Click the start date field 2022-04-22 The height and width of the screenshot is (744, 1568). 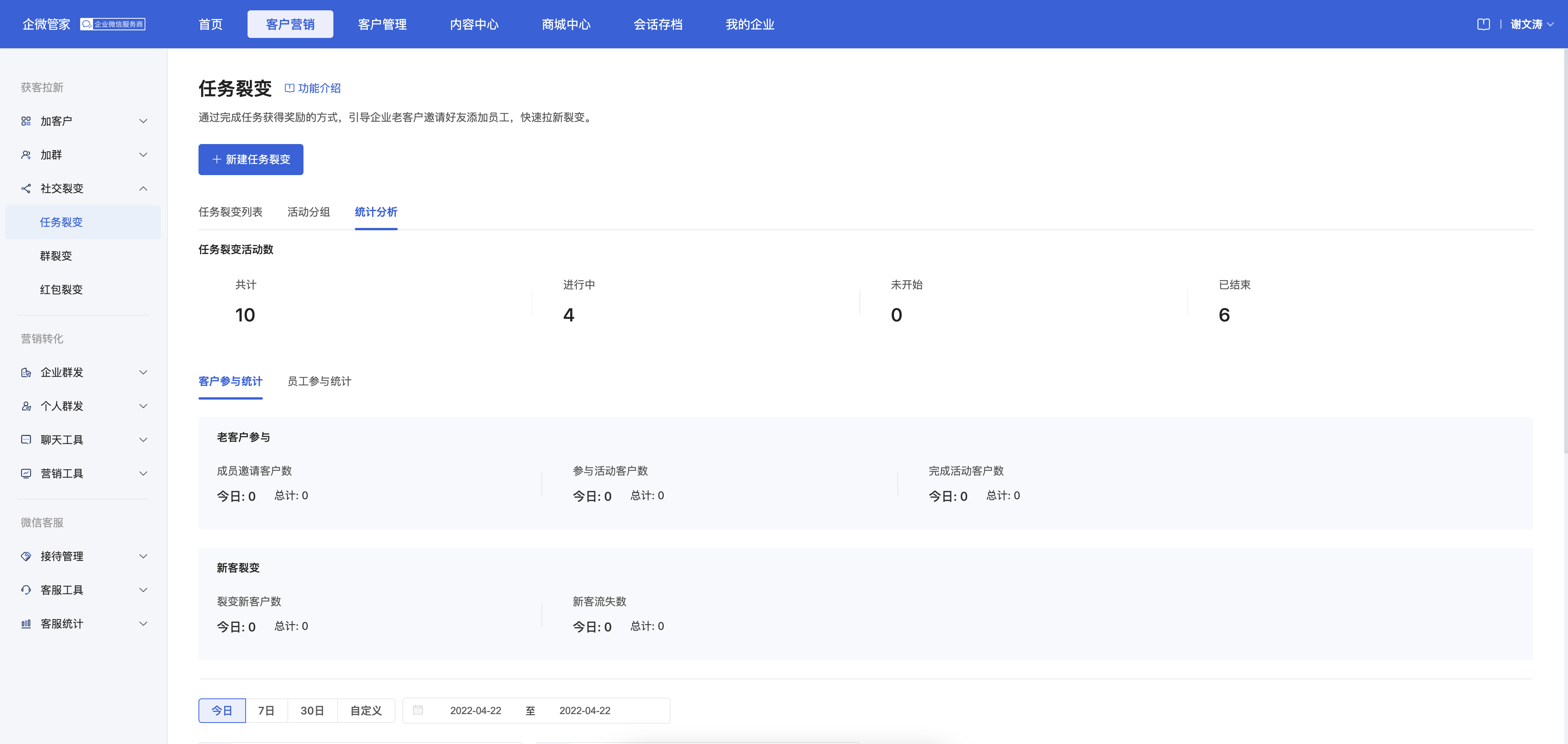click(476, 710)
